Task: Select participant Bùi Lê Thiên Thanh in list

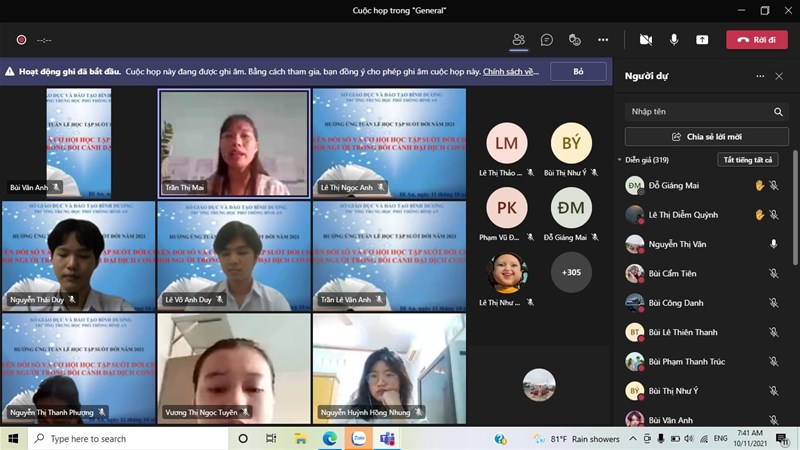Action: coord(704,333)
